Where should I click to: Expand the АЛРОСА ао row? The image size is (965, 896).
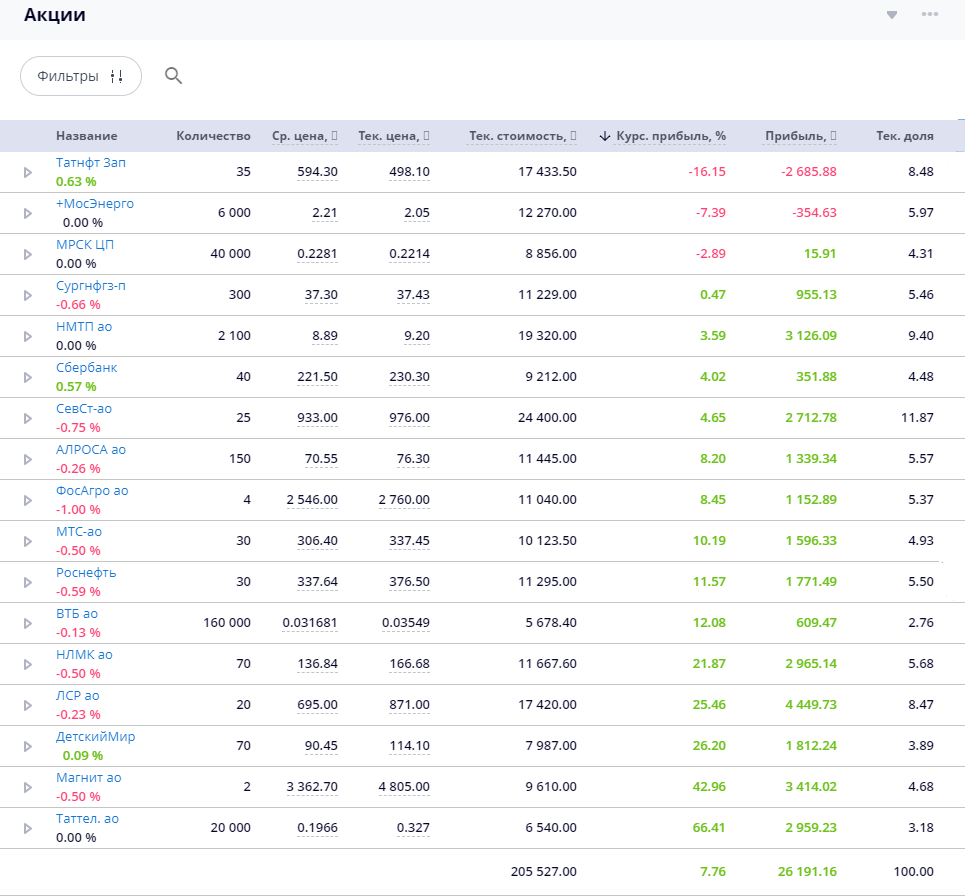(28, 460)
